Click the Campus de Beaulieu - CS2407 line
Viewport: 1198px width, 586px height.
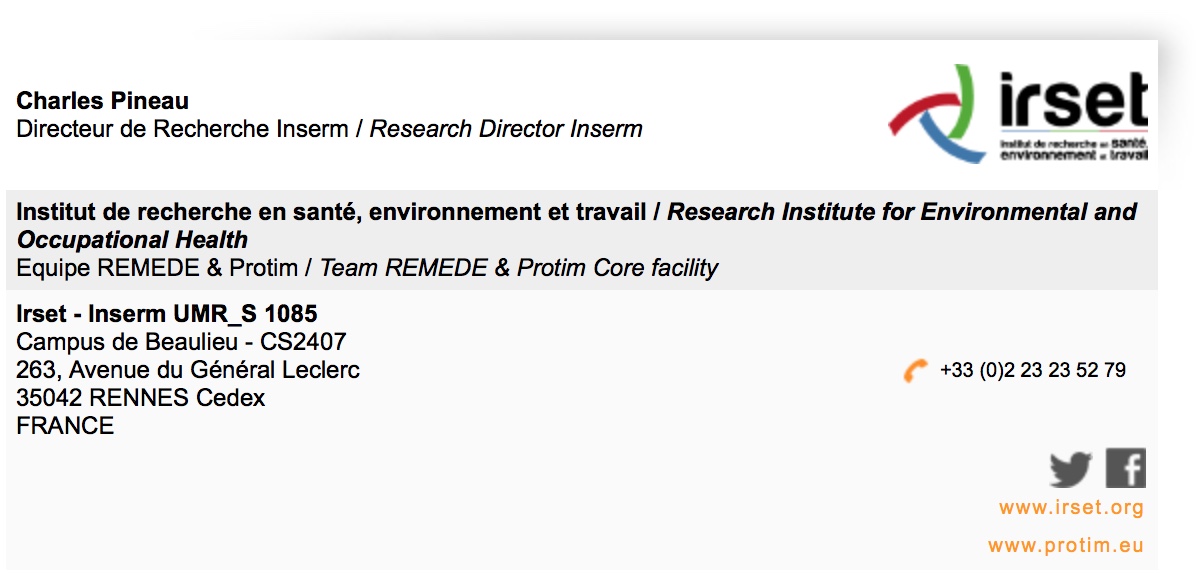[181, 343]
